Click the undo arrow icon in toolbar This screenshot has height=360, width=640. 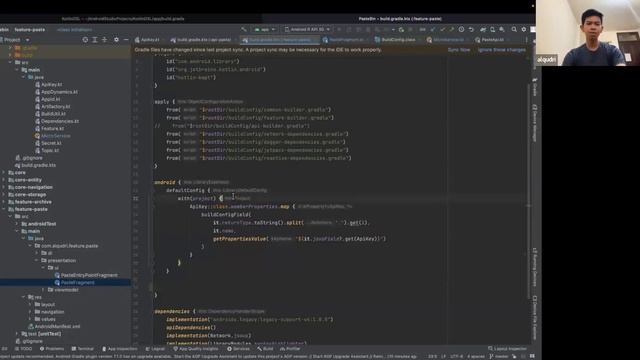471,29
